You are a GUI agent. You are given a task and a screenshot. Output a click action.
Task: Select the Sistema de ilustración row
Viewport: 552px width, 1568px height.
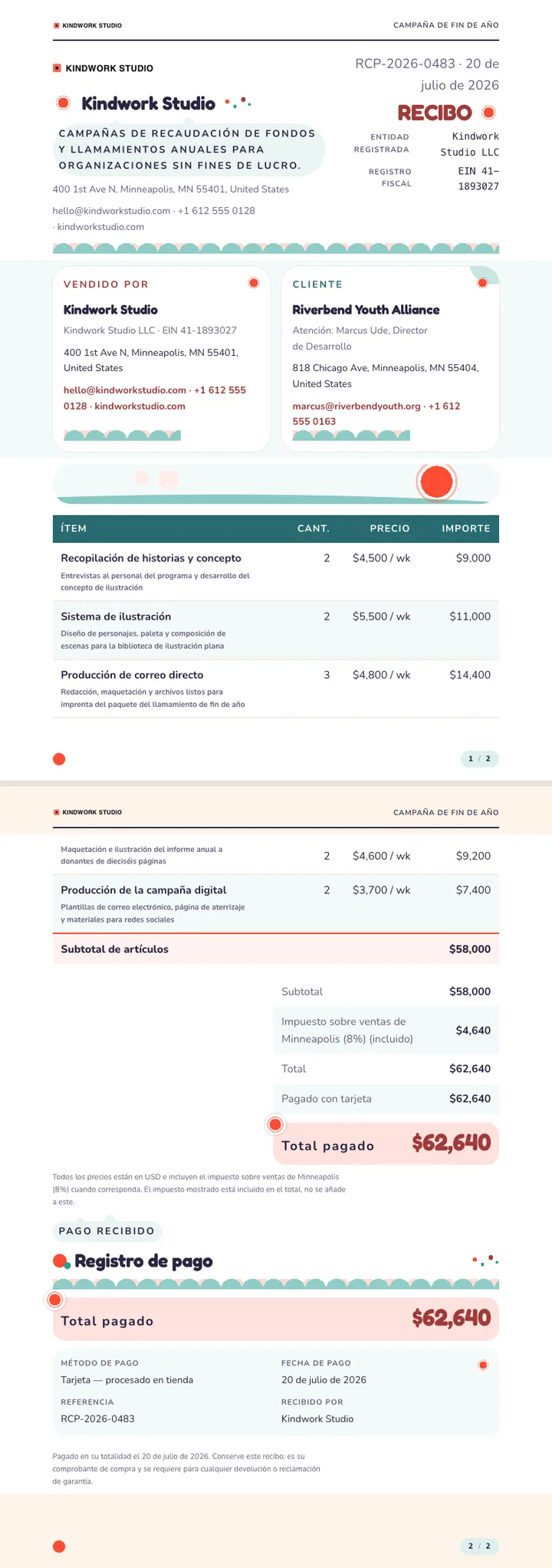[x=276, y=630]
